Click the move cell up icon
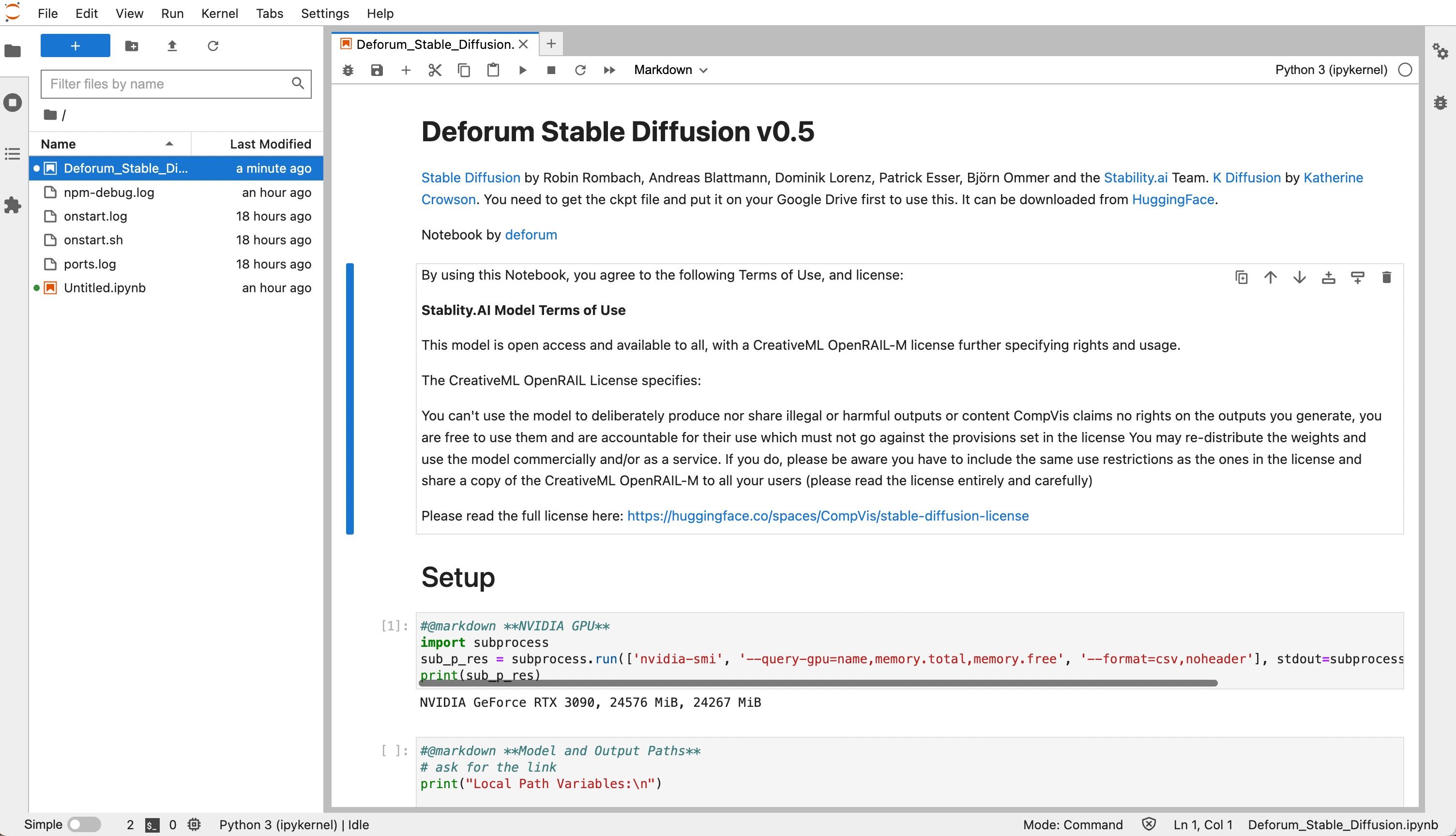 [1270, 278]
